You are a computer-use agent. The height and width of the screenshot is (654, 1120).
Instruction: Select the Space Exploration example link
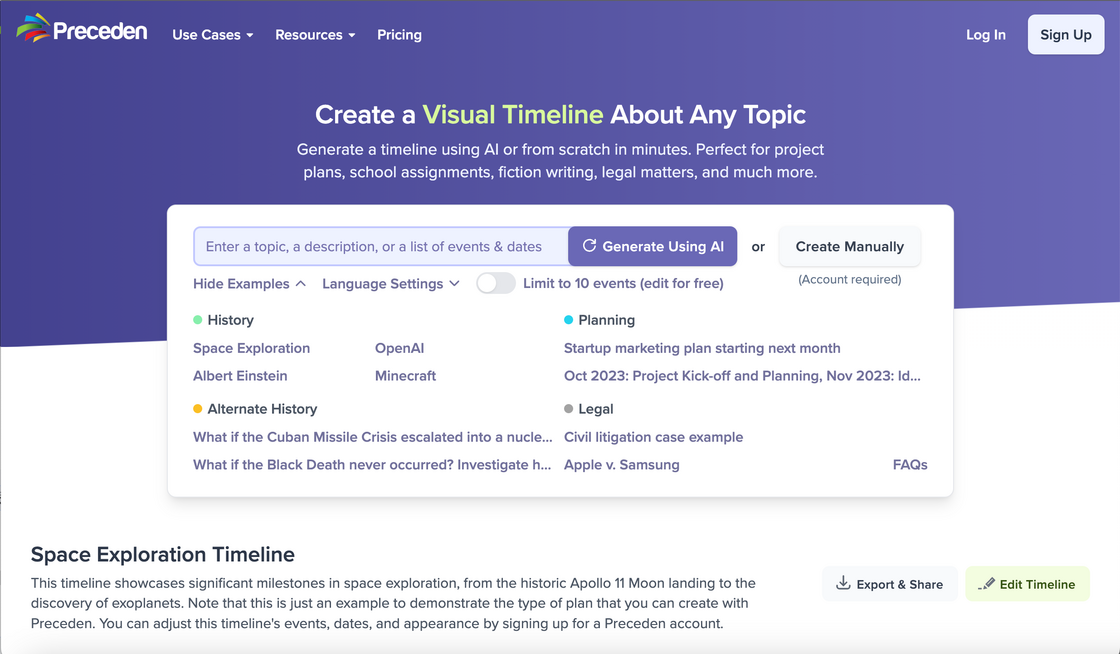click(x=251, y=348)
